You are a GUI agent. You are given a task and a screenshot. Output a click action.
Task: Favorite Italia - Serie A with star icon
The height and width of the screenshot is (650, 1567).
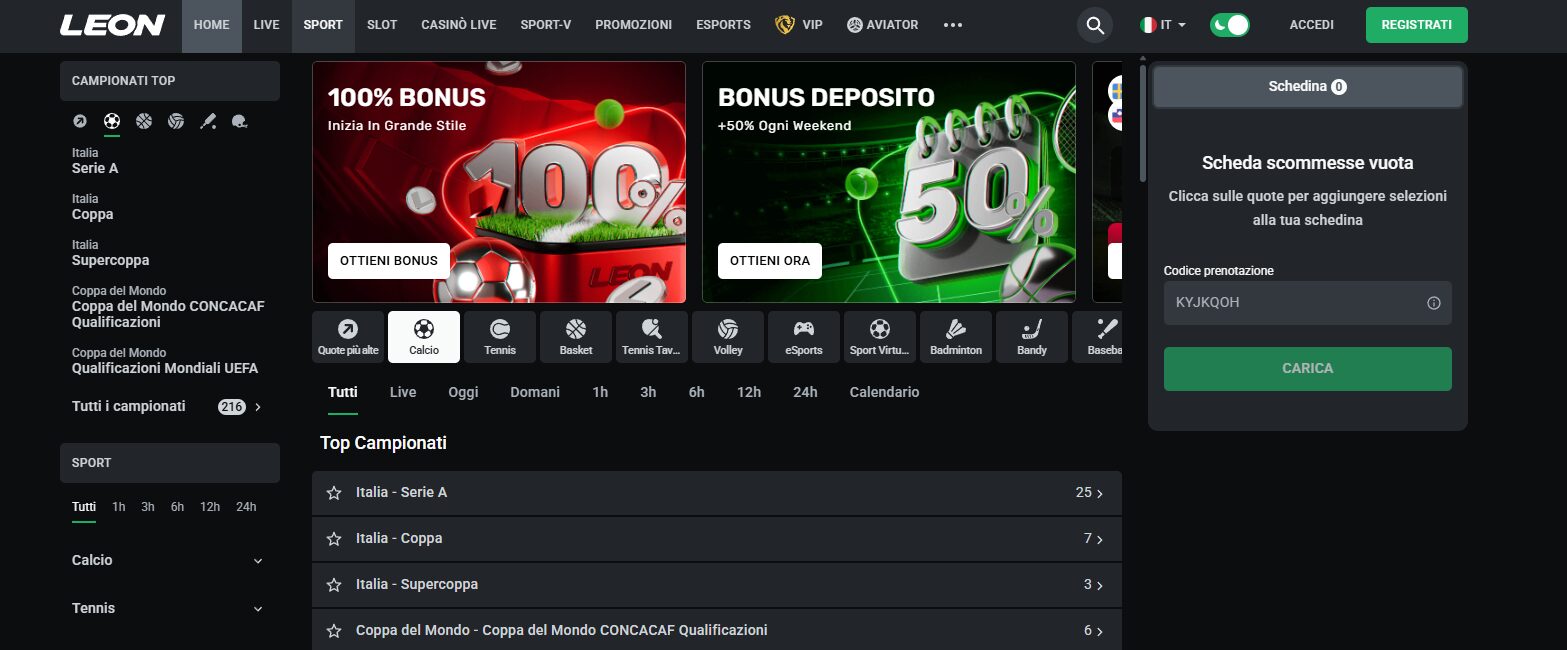click(334, 493)
